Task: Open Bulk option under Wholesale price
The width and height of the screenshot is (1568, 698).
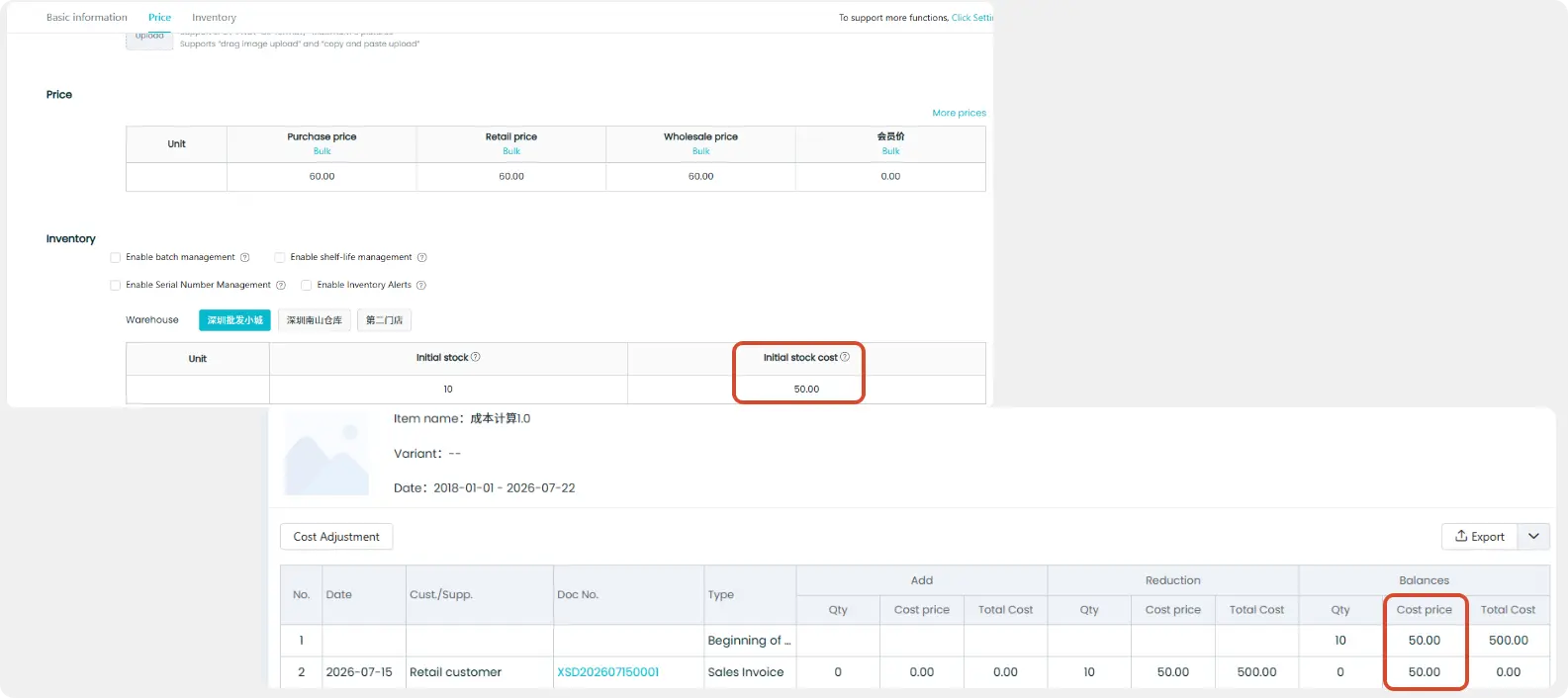Action: [701, 151]
